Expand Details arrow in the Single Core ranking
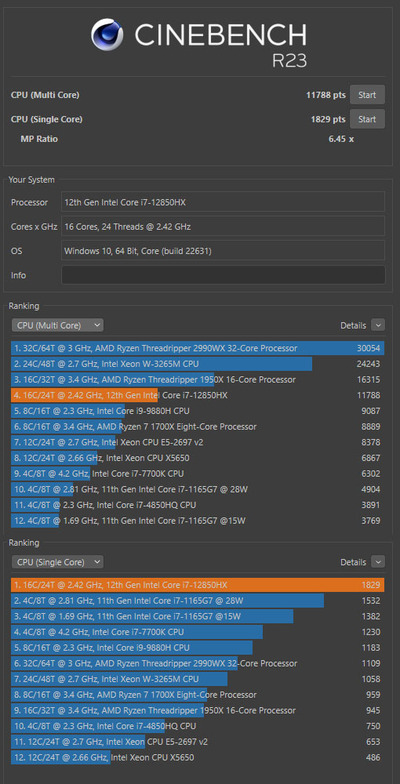This screenshot has height=784, width=400. [378, 562]
